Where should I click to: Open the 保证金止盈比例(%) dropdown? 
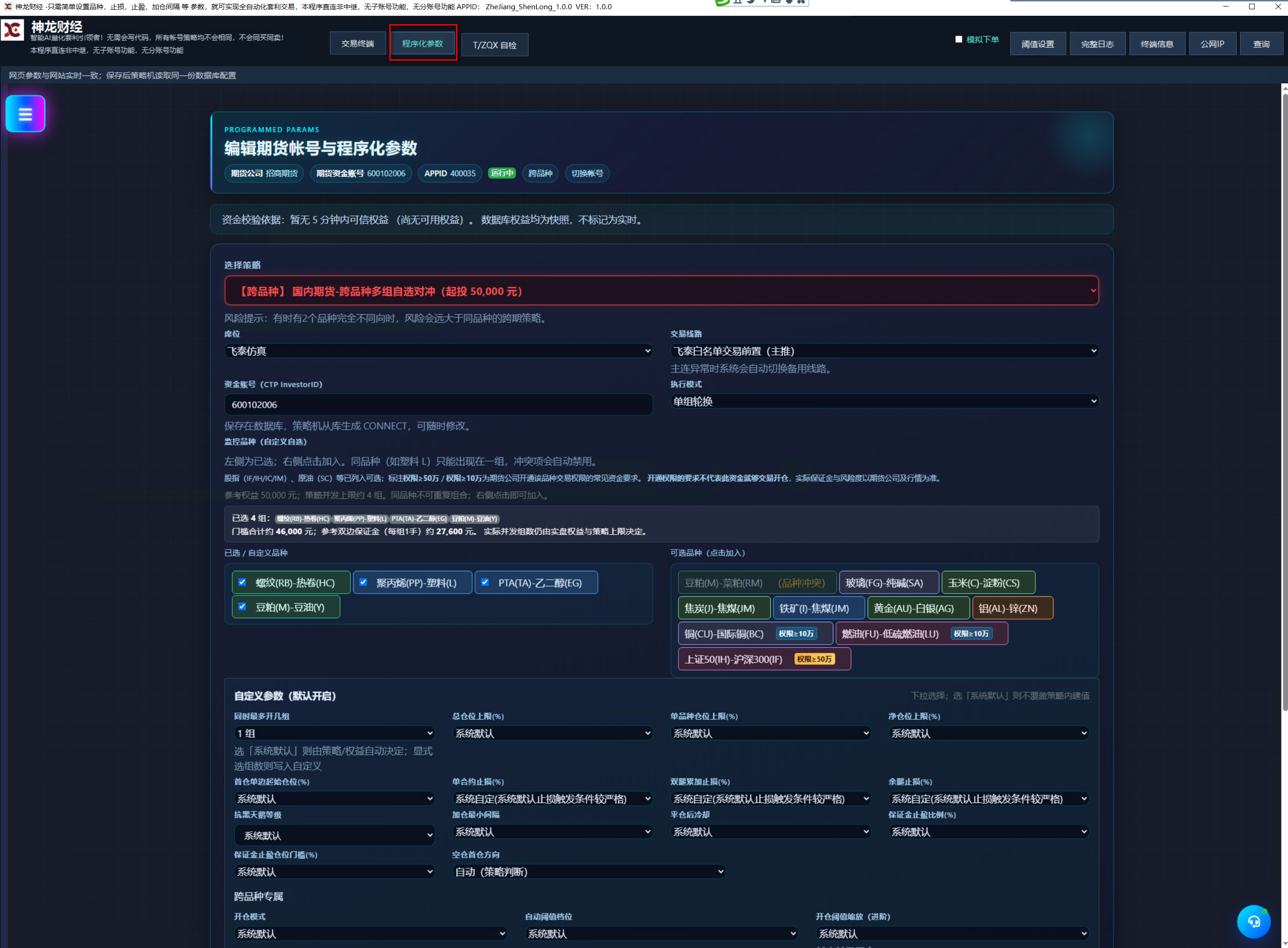tap(989, 832)
